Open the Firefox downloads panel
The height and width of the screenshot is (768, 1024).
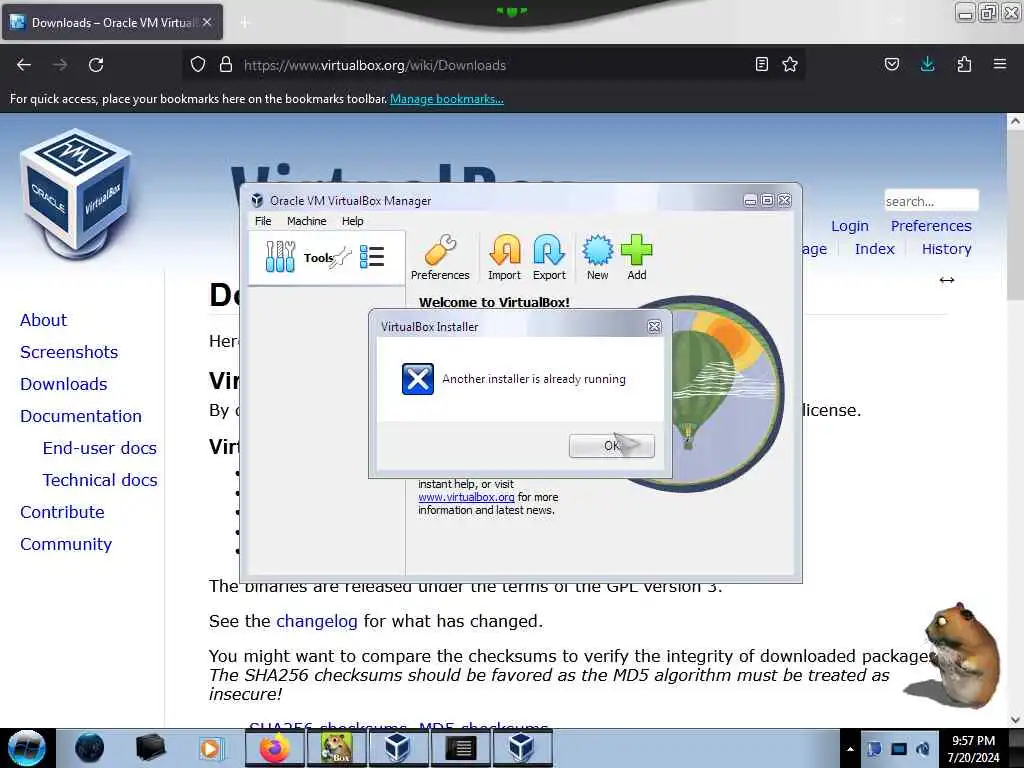click(927, 64)
